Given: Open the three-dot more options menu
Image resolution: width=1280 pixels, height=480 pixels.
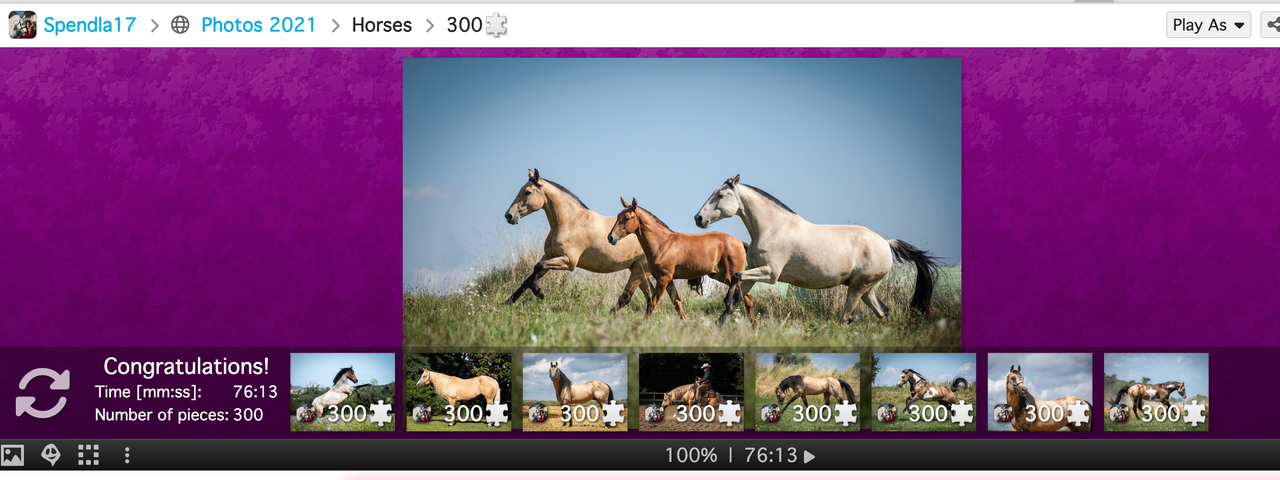Looking at the screenshot, I should [x=127, y=456].
